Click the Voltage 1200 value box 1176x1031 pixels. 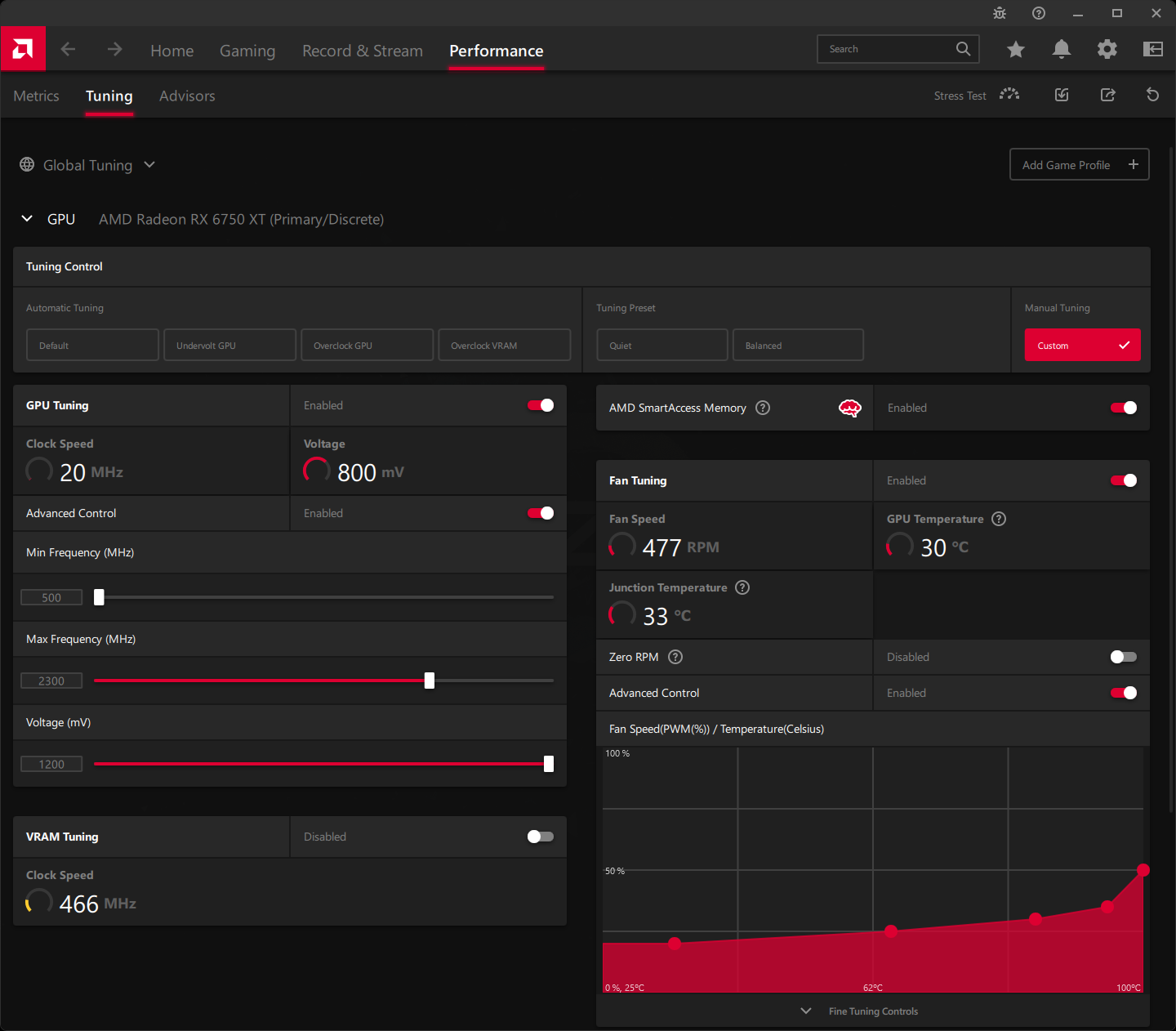[51, 764]
